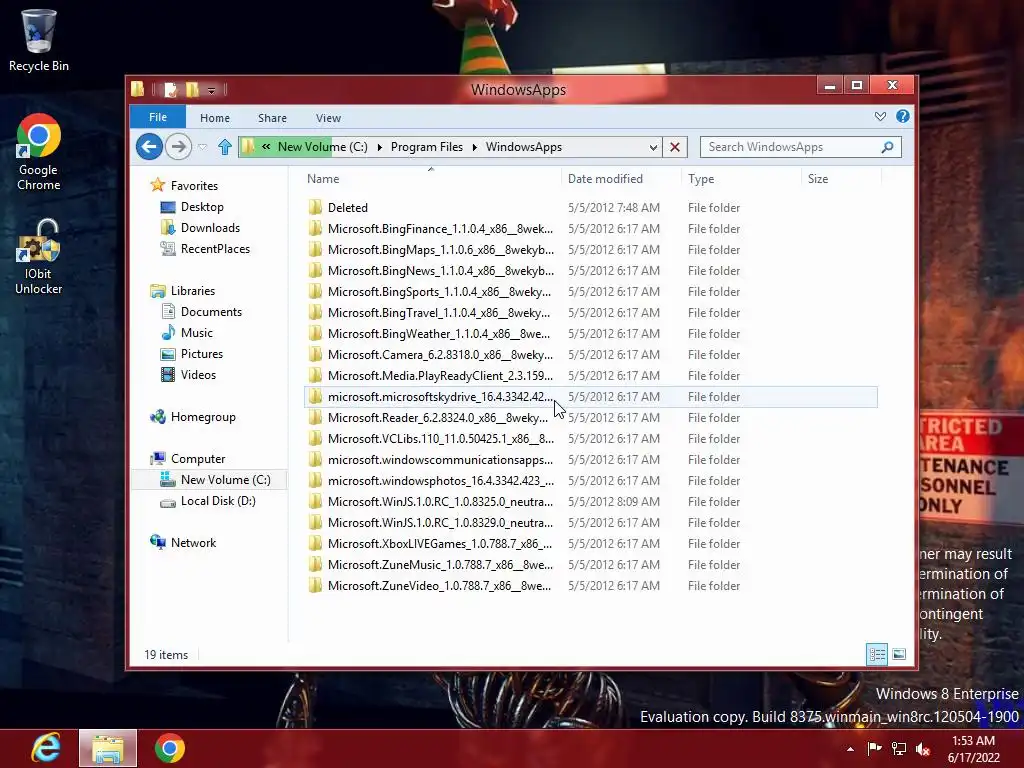Open Customize Quick Access Toolbar dropdown
This screenshot has height=768, width=1024.
tap(212, 90)
